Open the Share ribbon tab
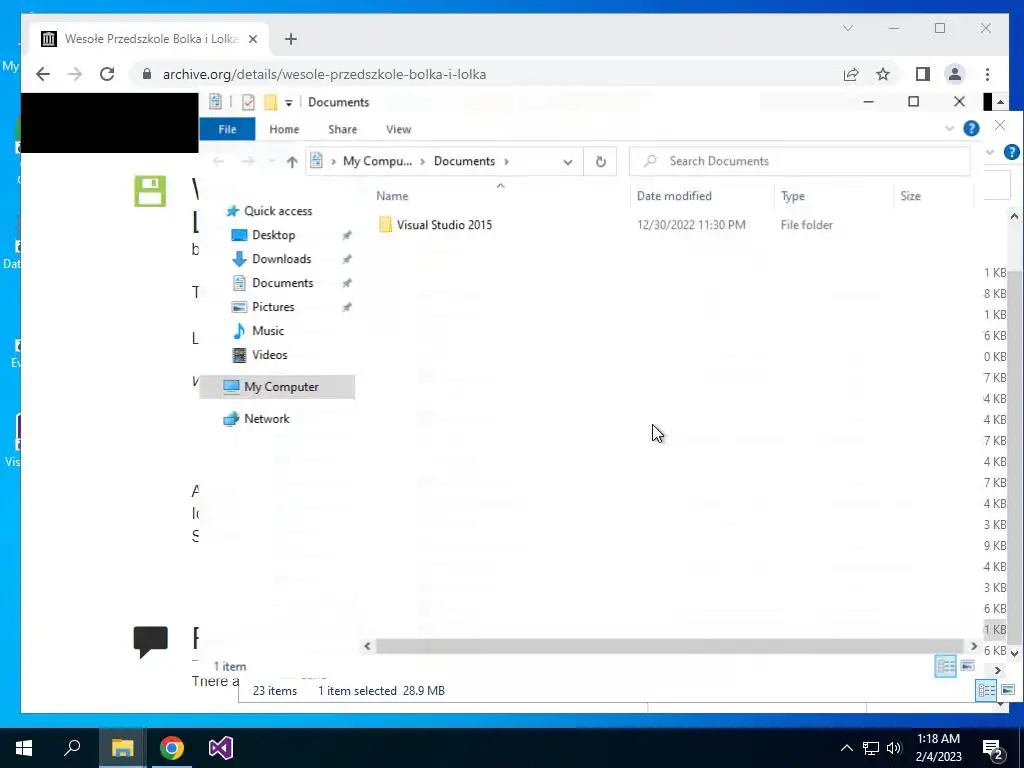 tap(342, 129)
